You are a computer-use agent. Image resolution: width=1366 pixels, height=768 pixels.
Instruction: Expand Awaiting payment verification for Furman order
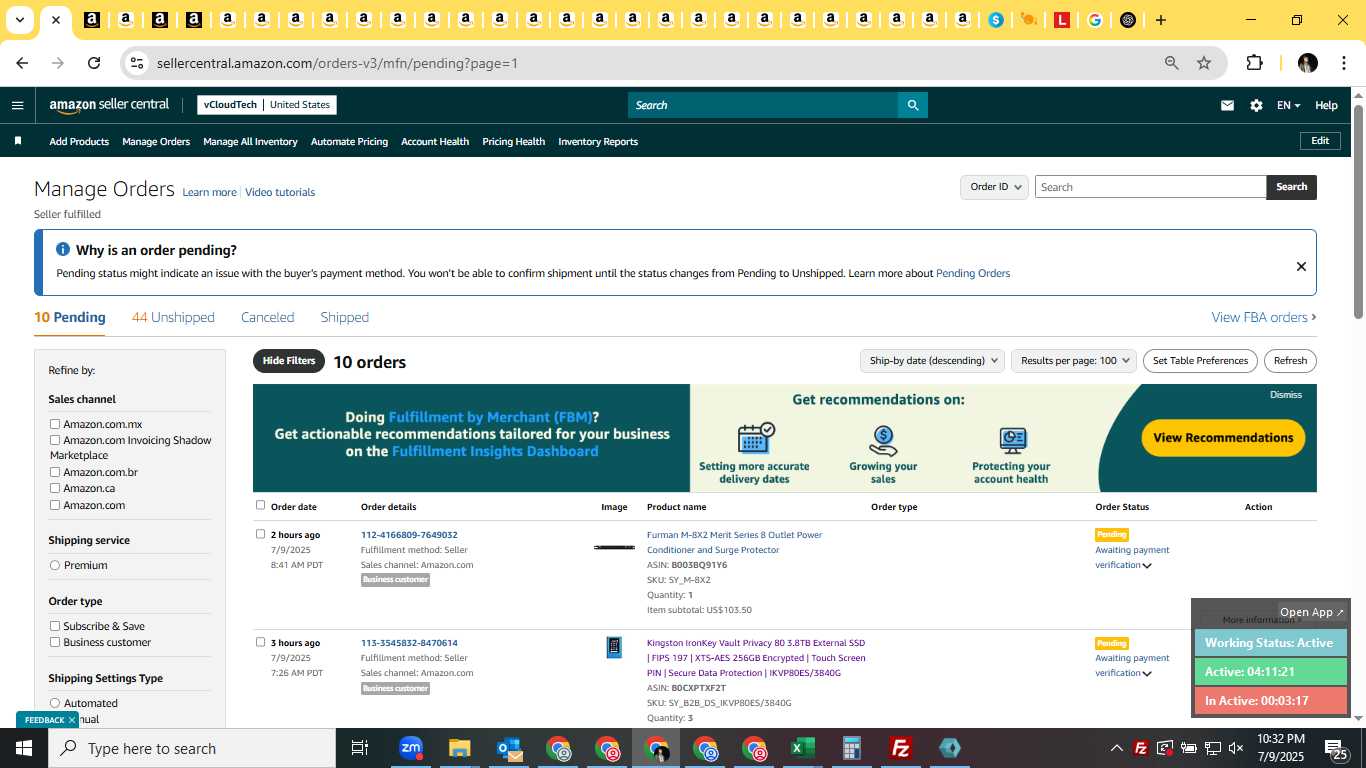pyautogui.click(x=1147, y=566)
